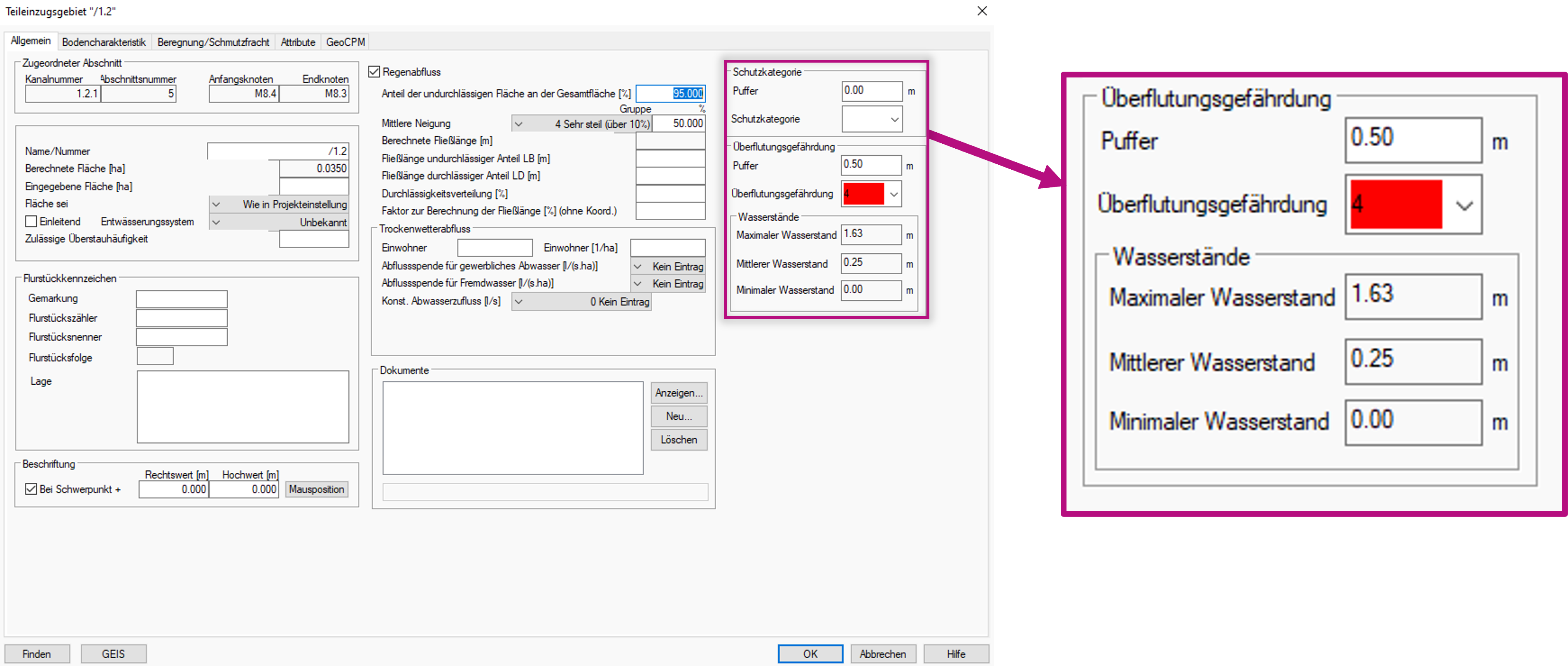Image resolution: width=1568 pixels, height=666 pixels.
Task: Open the Schutzkategorie dropdown
Action: point(894,119)
